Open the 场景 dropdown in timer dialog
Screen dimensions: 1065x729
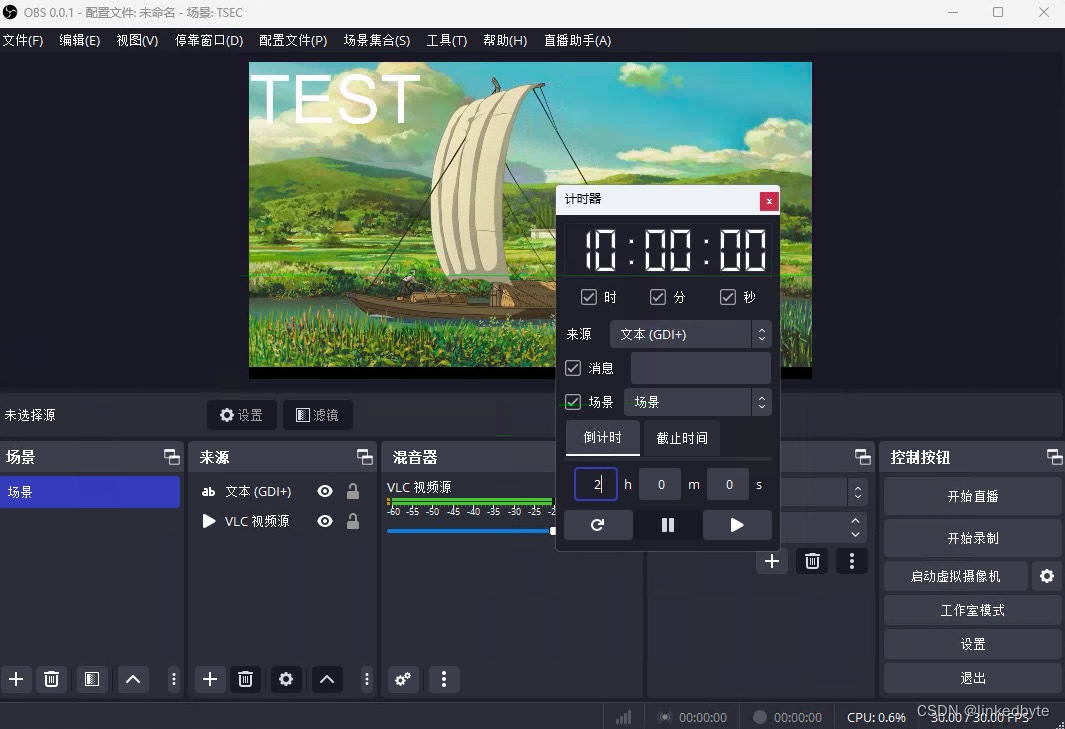(698, 402)
